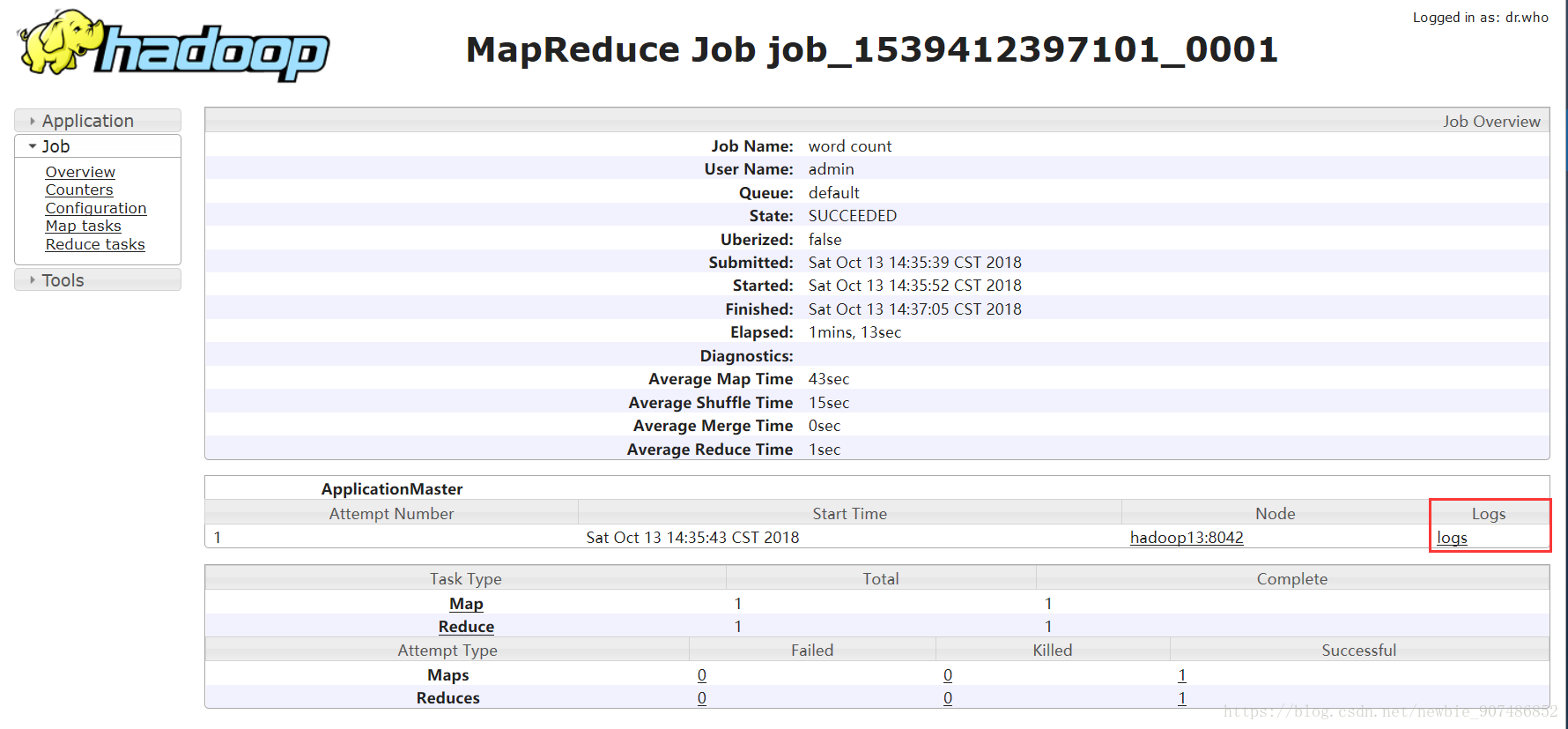Screen dimensions: 1568x729
Task: Open the ApplicationMaster logs link
Action: click(1452, 538)
